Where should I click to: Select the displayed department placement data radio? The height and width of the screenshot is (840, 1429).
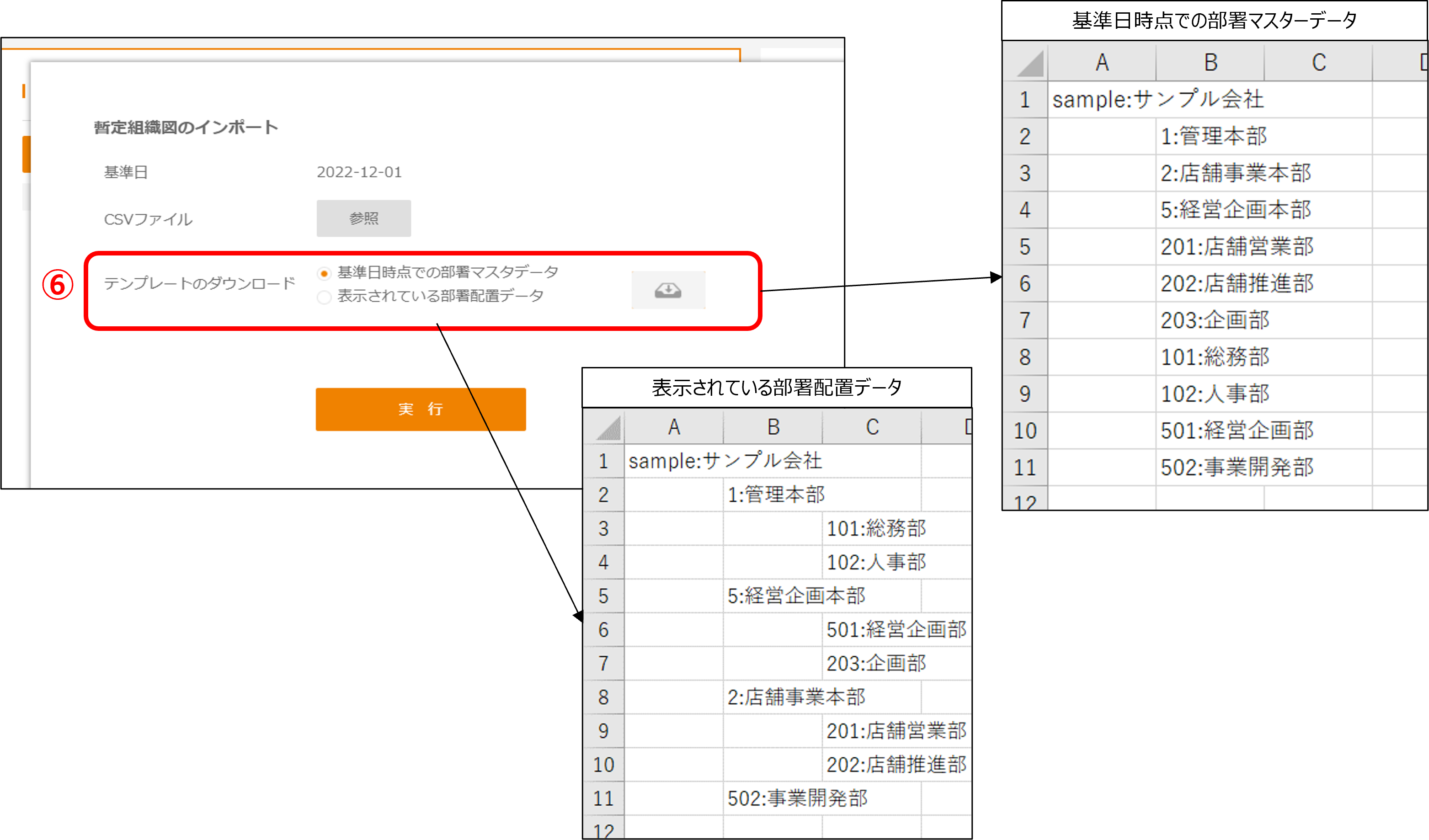click(324, 297)
